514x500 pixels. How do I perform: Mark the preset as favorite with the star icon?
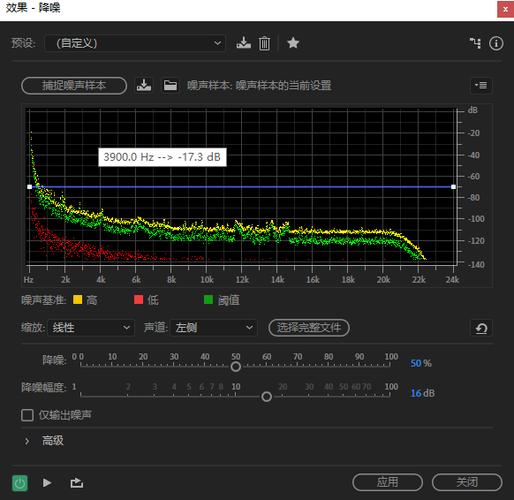[x=293, y=43]
